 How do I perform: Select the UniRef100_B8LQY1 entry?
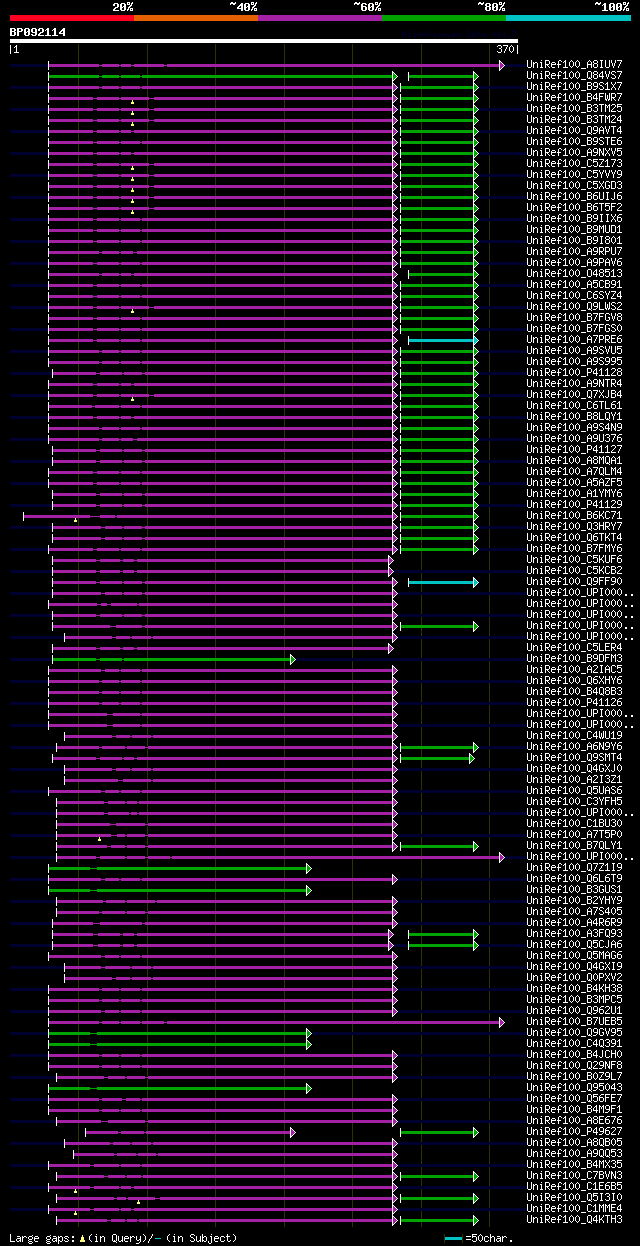[x=574, y=417]
